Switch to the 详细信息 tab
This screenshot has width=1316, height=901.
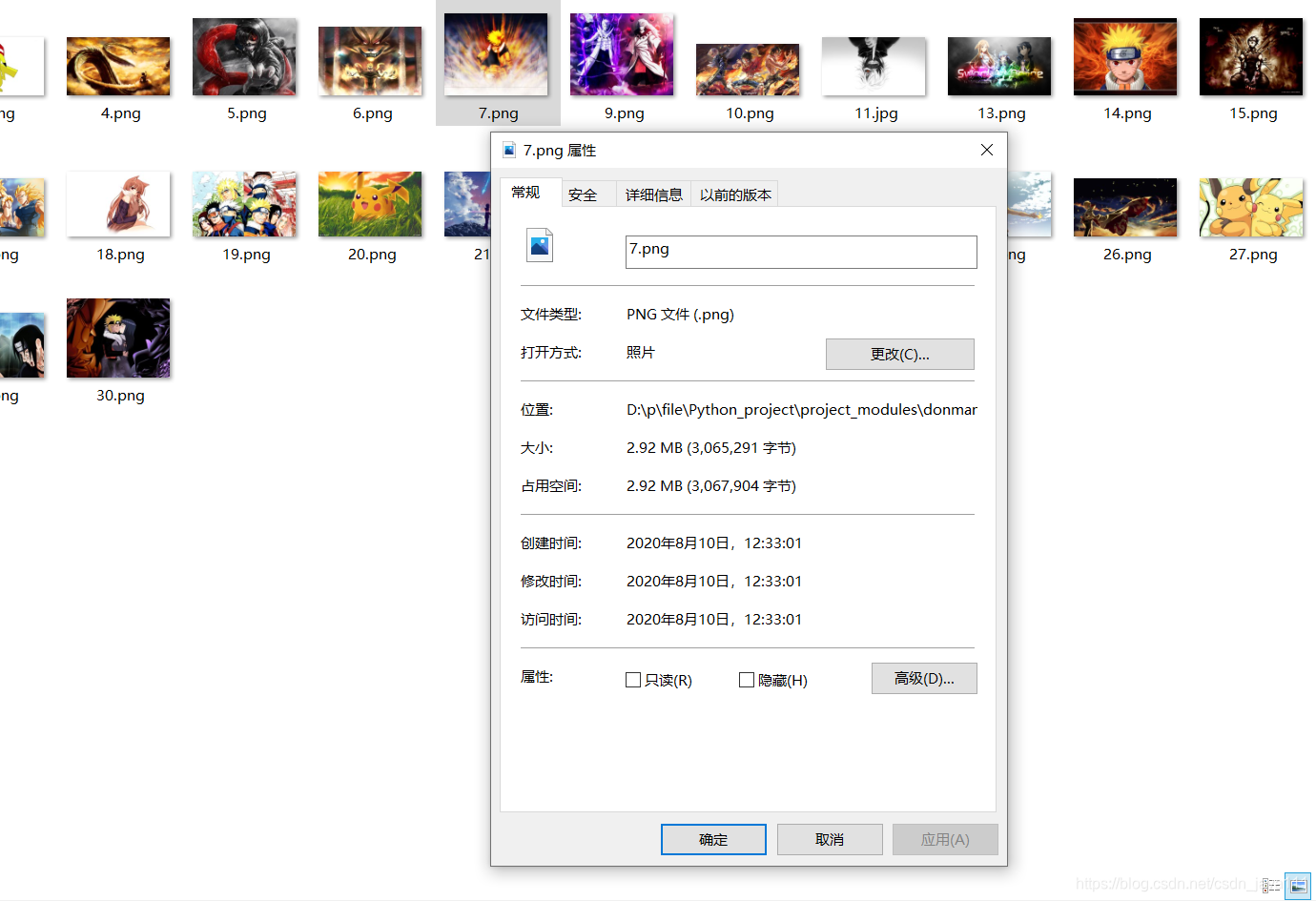tap(654, 195)
